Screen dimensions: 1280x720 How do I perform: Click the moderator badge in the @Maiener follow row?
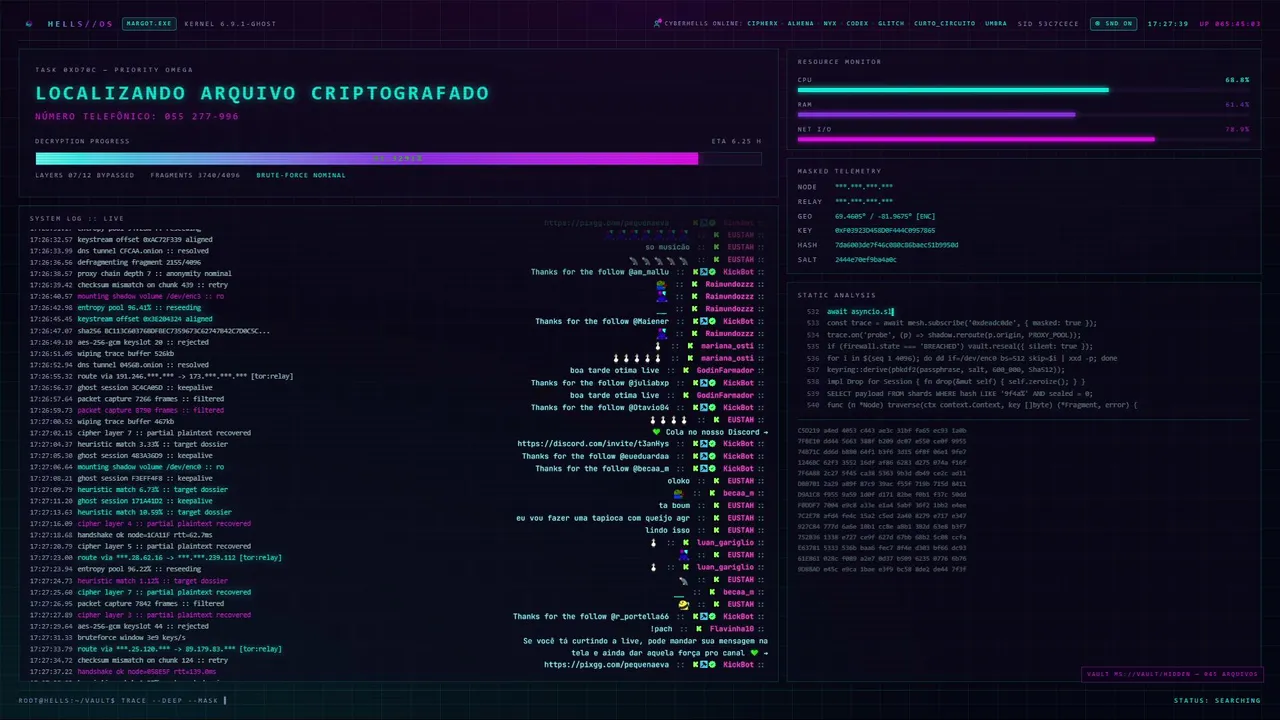pyautogui.click(x=704, y=321)
